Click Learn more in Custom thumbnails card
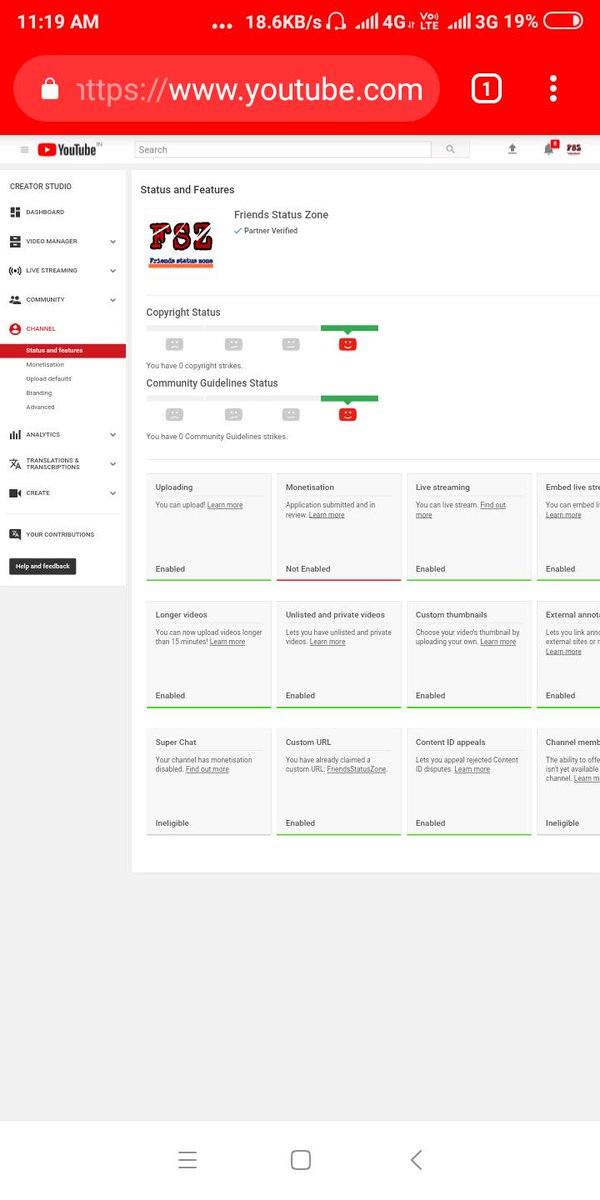Image resolution: width=600 pixels, height=1200 pixels. (x=498, y=642)
